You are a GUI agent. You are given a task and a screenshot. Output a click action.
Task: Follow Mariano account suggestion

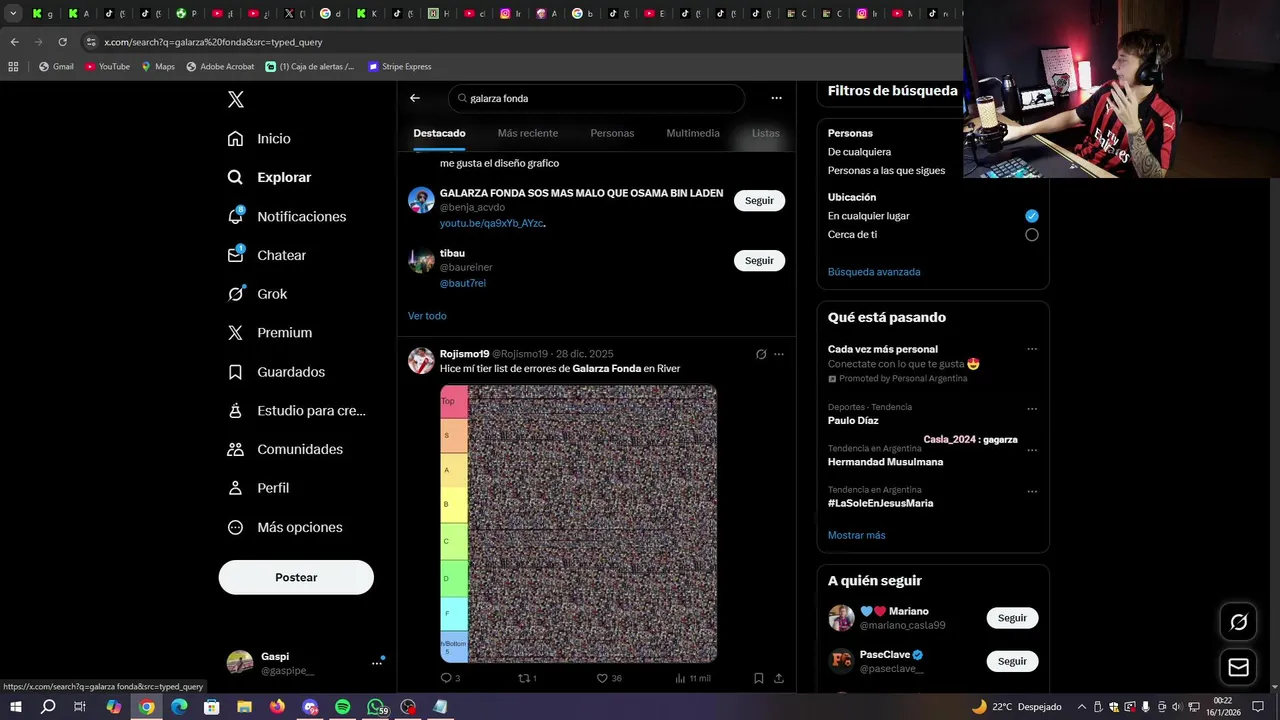(1012, 618)
